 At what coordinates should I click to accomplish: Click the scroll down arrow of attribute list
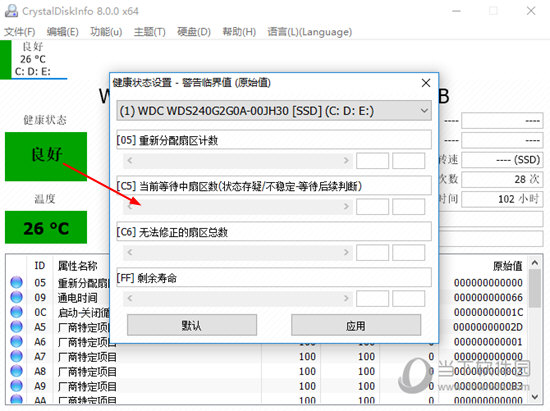coord(535,397)
